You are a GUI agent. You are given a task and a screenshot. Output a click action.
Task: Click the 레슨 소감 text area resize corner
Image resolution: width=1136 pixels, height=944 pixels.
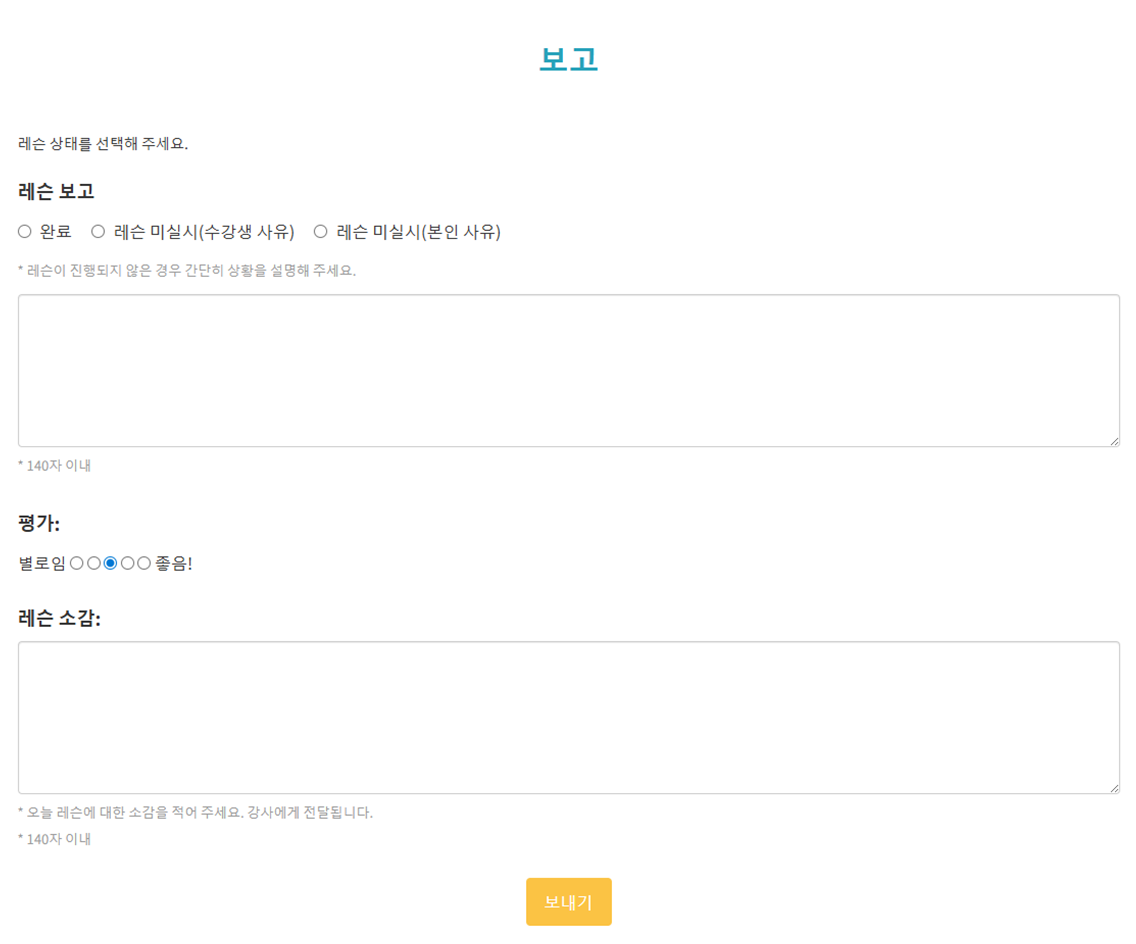pyautogui.click(x=1113, y=787)
